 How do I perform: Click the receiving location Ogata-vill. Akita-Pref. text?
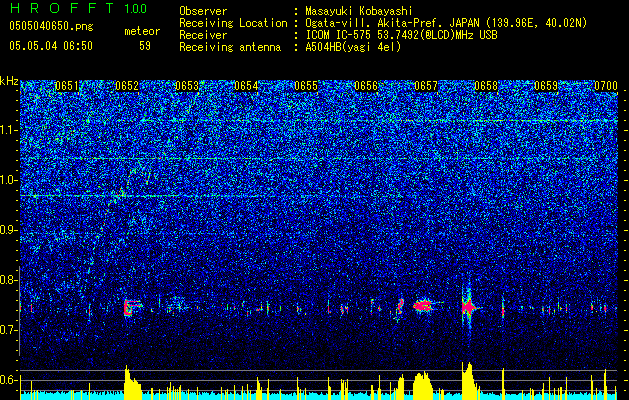coord(446,23)
